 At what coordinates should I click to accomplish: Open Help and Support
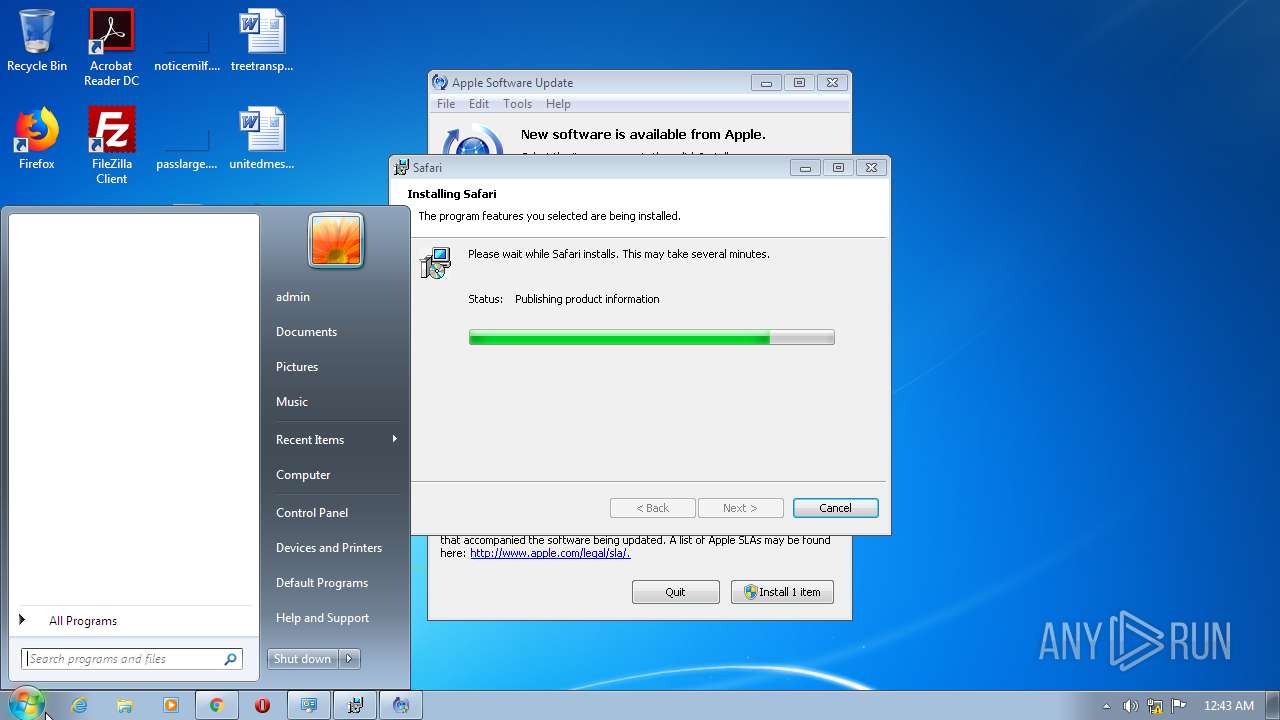[x=322, y=618]
